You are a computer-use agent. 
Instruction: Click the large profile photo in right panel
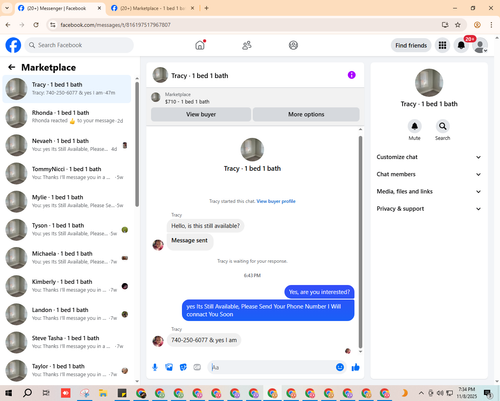pyautogui.click(x=429, y=83)
